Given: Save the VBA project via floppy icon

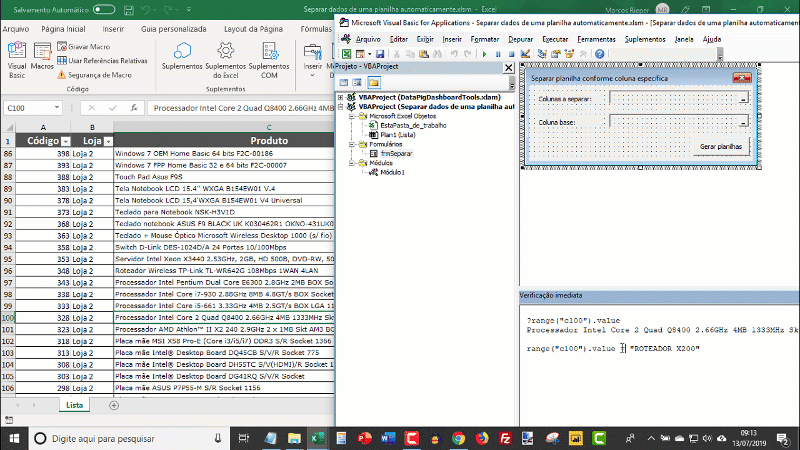Looking at the screenshot, I should point(380,54).
